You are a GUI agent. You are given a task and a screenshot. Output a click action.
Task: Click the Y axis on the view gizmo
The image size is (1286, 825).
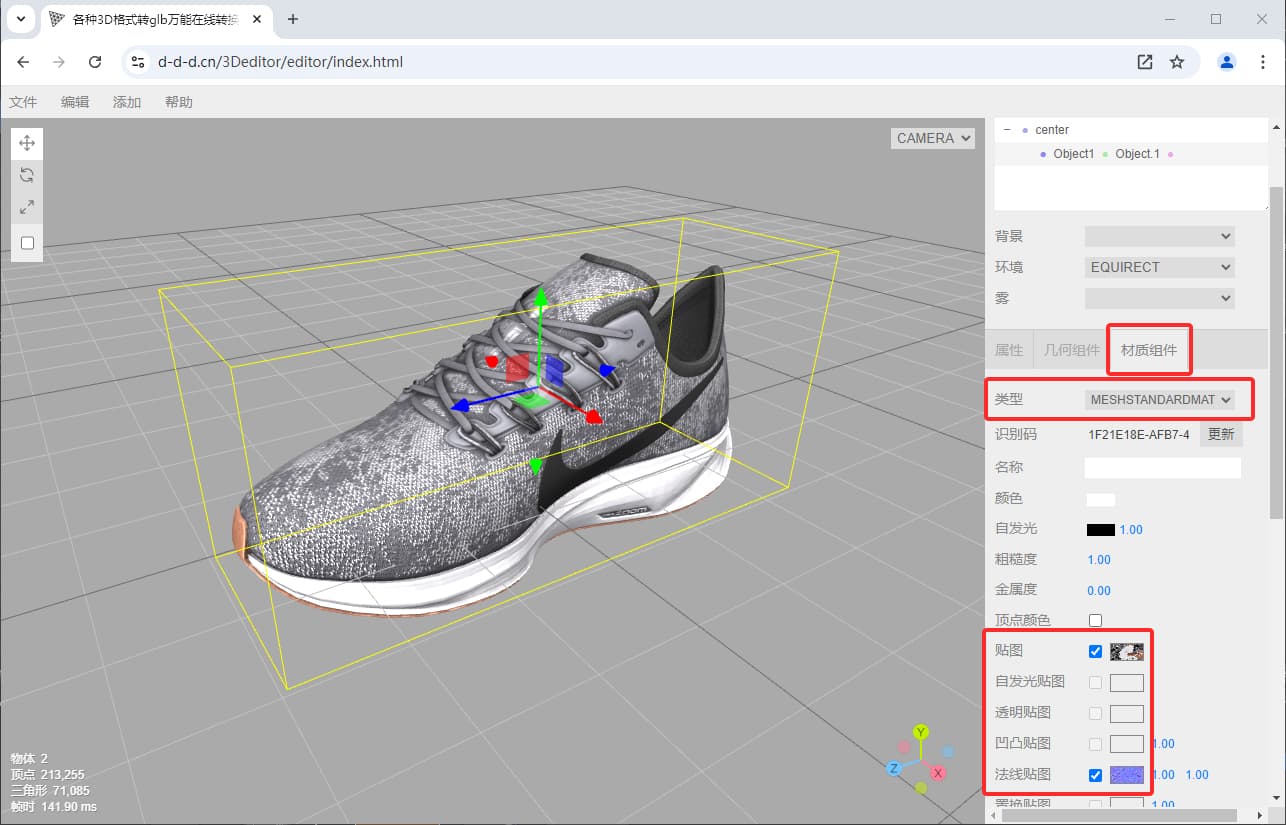click(x=921, y=733)
